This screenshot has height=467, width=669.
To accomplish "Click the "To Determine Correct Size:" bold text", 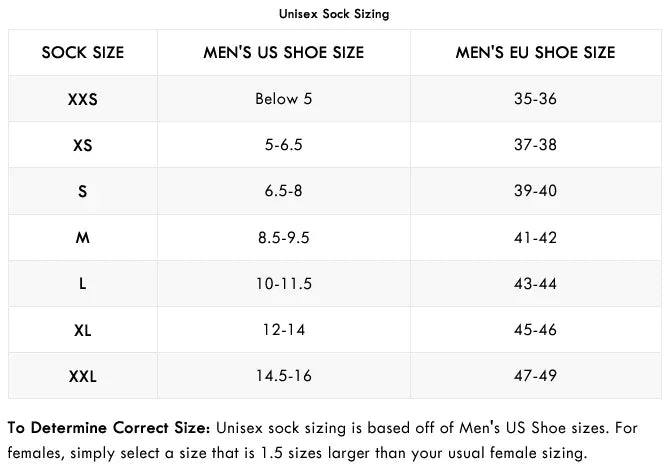I will coord(109,427).
